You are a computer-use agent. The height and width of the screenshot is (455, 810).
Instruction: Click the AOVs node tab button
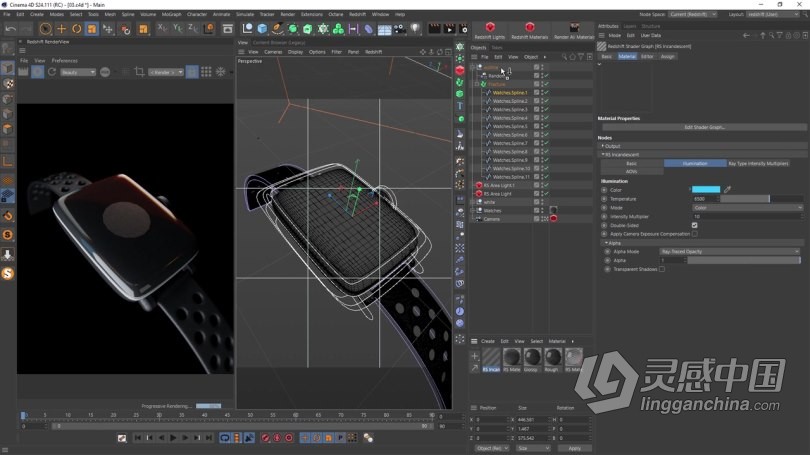pyautogui.click(x=632, y=171)
